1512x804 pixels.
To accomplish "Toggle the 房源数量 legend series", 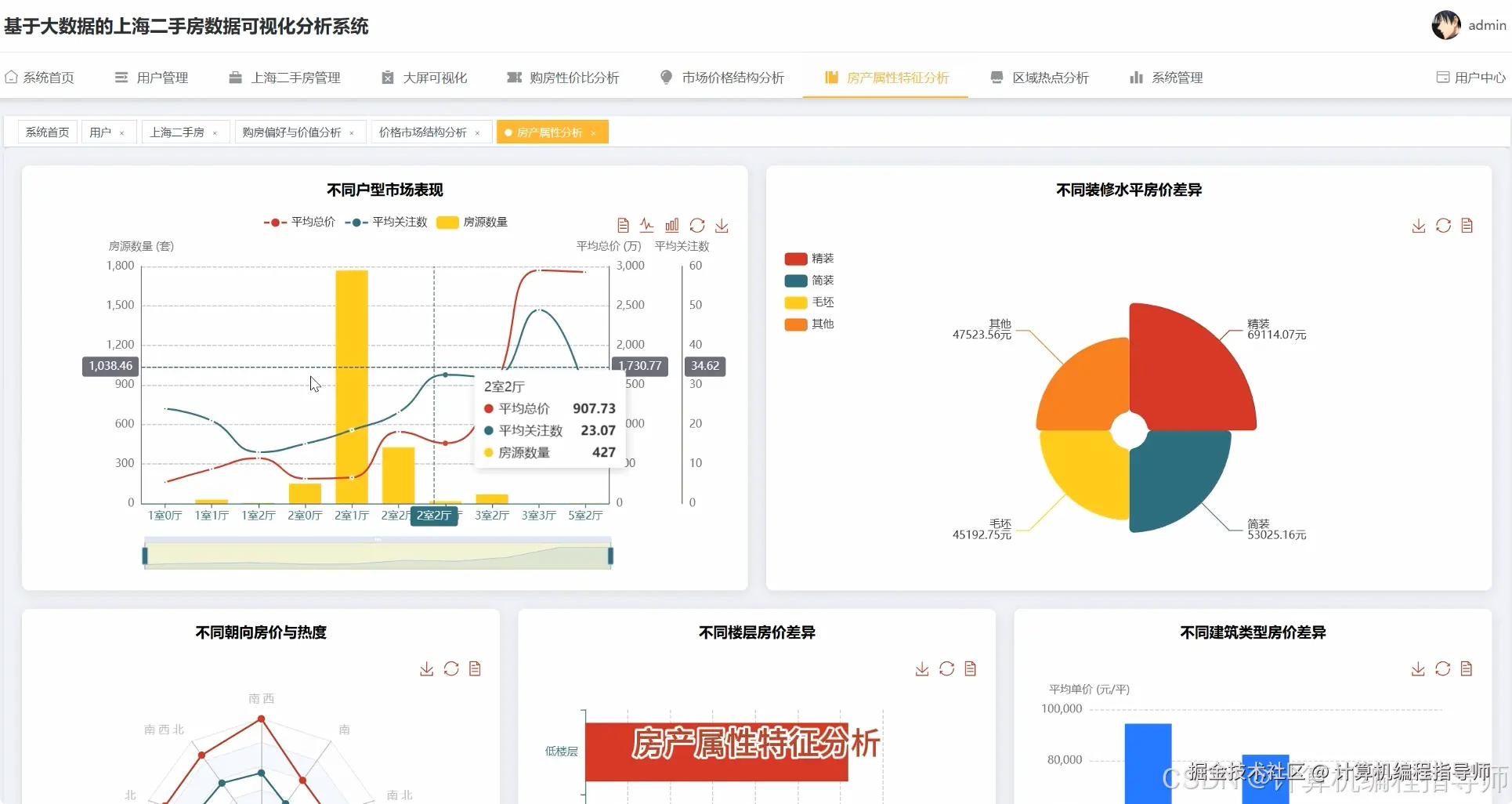I will pyautogui.click(x=472, y=222).
